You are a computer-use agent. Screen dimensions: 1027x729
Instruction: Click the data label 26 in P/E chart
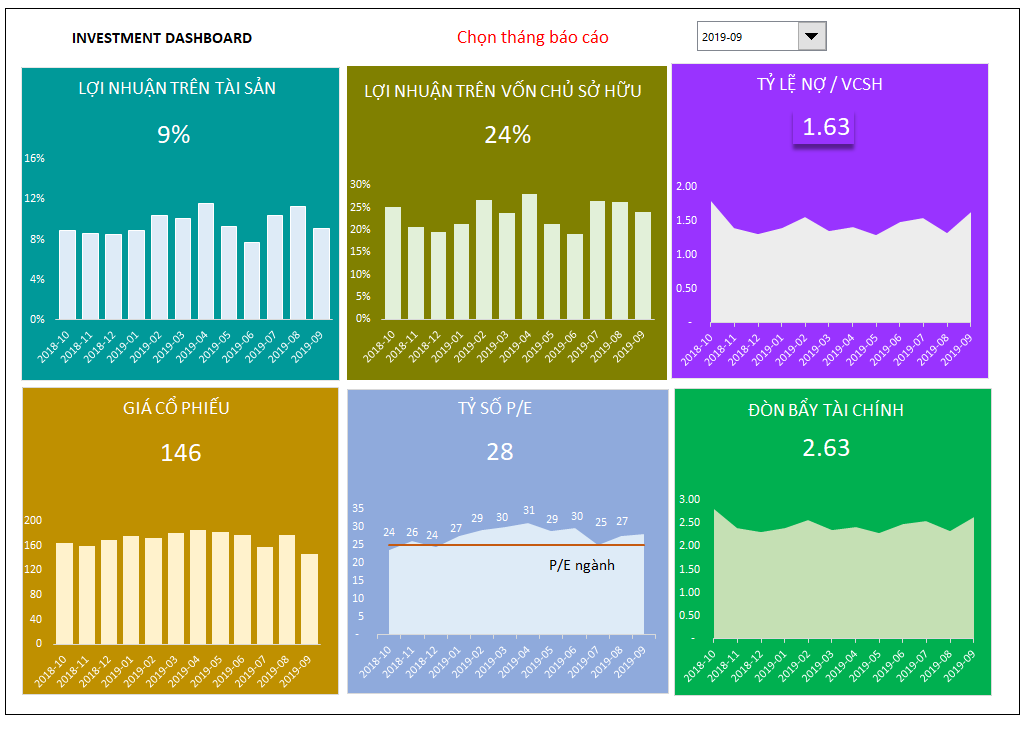tap(412, 532)
